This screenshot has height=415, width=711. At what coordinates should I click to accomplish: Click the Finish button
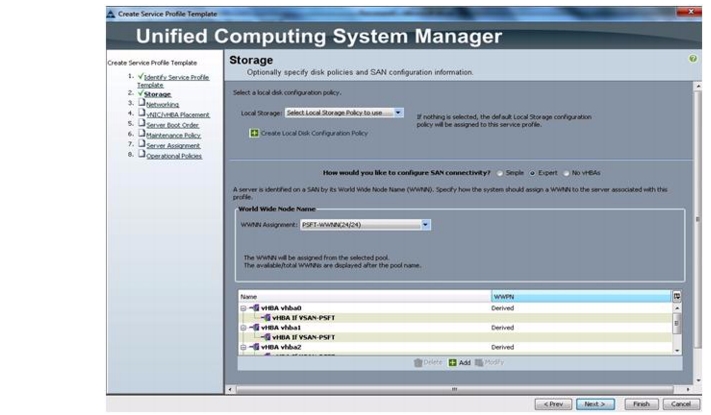click(x=641, y=404)
